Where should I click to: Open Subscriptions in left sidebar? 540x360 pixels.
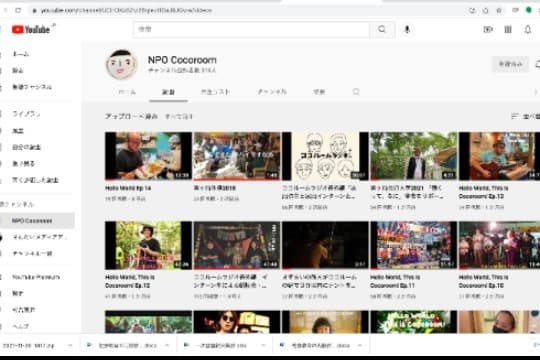pos(32,87)
